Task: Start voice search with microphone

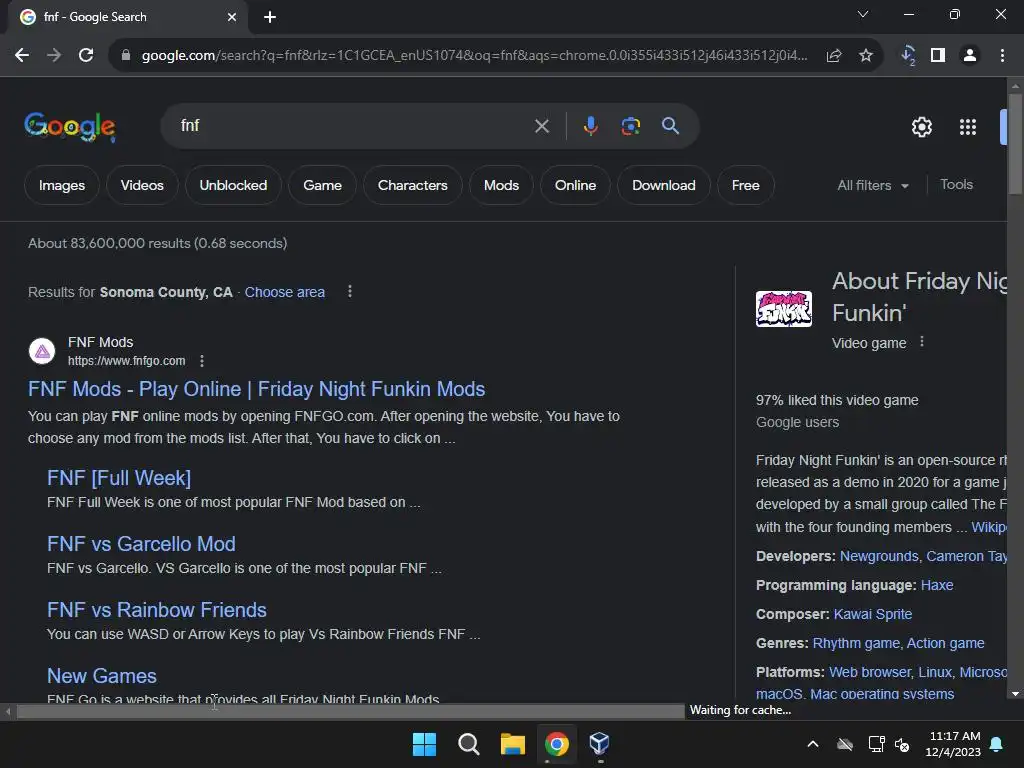Action: point(590,126)
